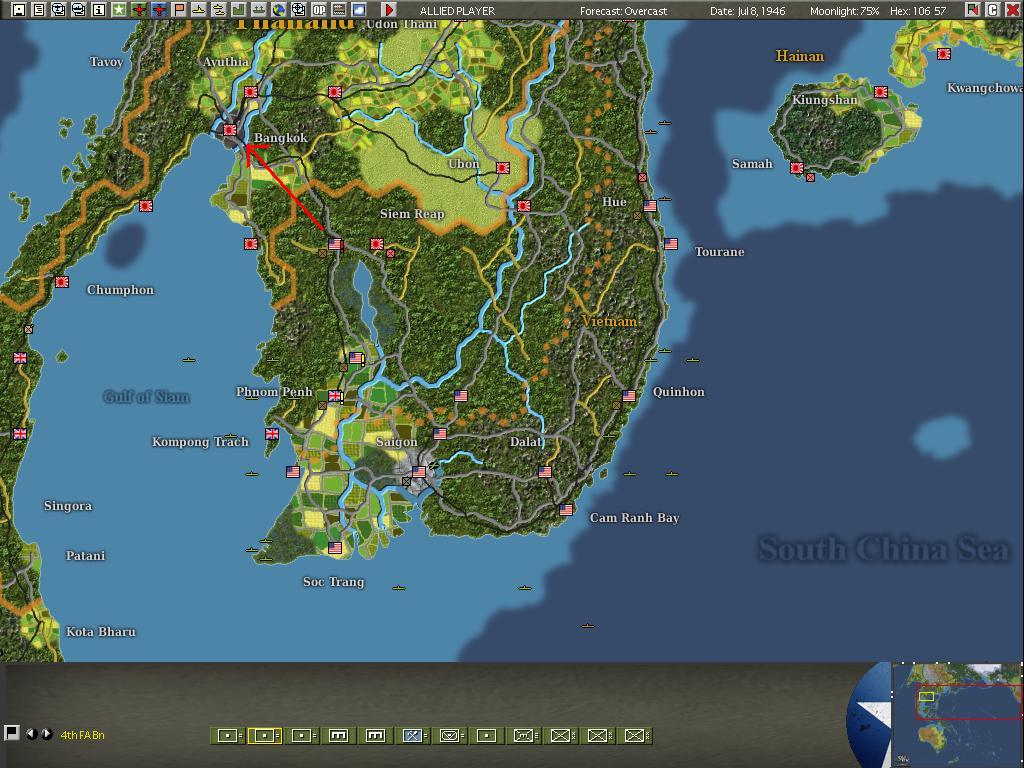Select the red plane on green icon

(x=138, y=9)
